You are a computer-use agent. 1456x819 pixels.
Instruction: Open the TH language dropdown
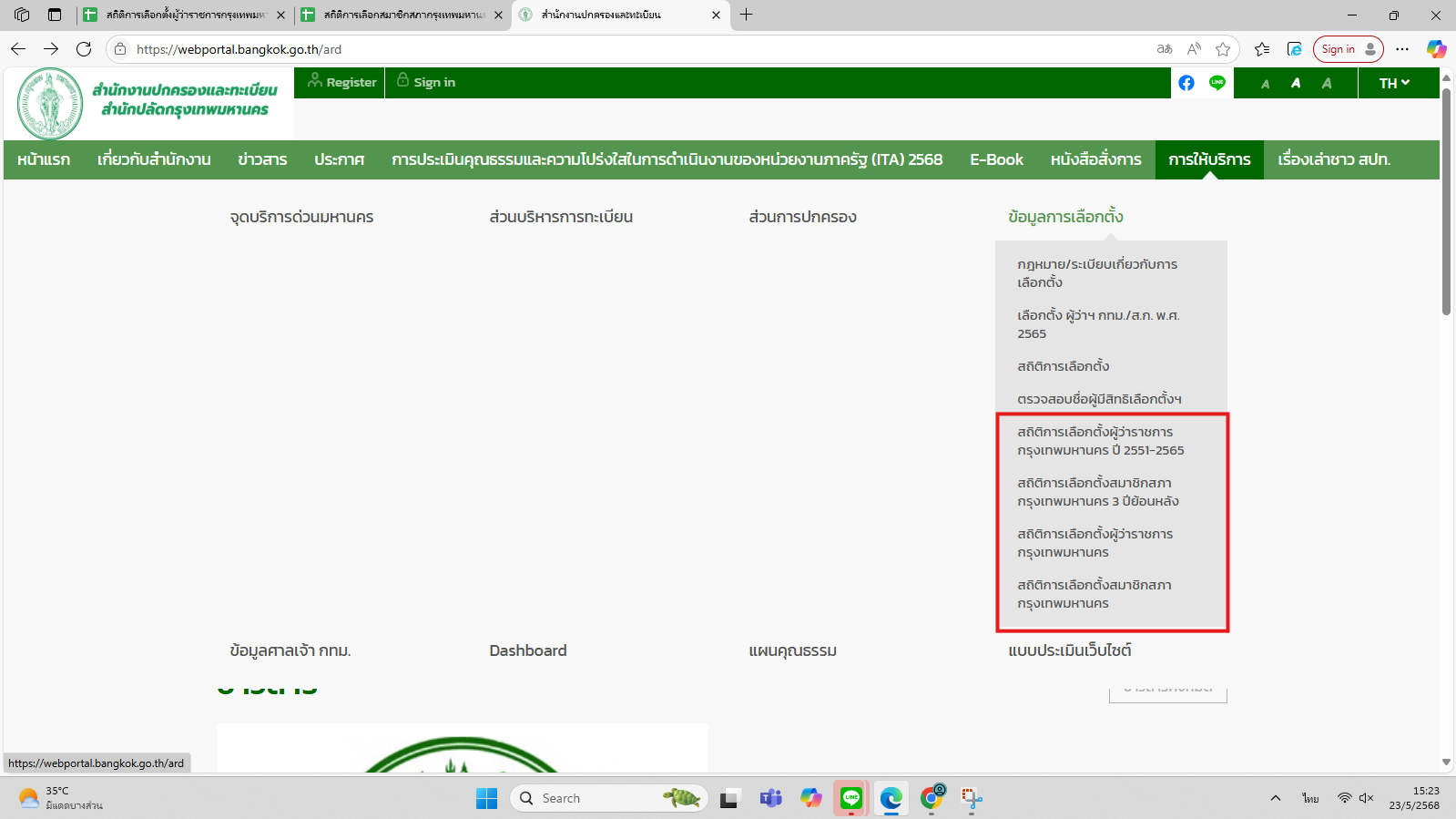pyautogui.click(x=1393, y=83)
